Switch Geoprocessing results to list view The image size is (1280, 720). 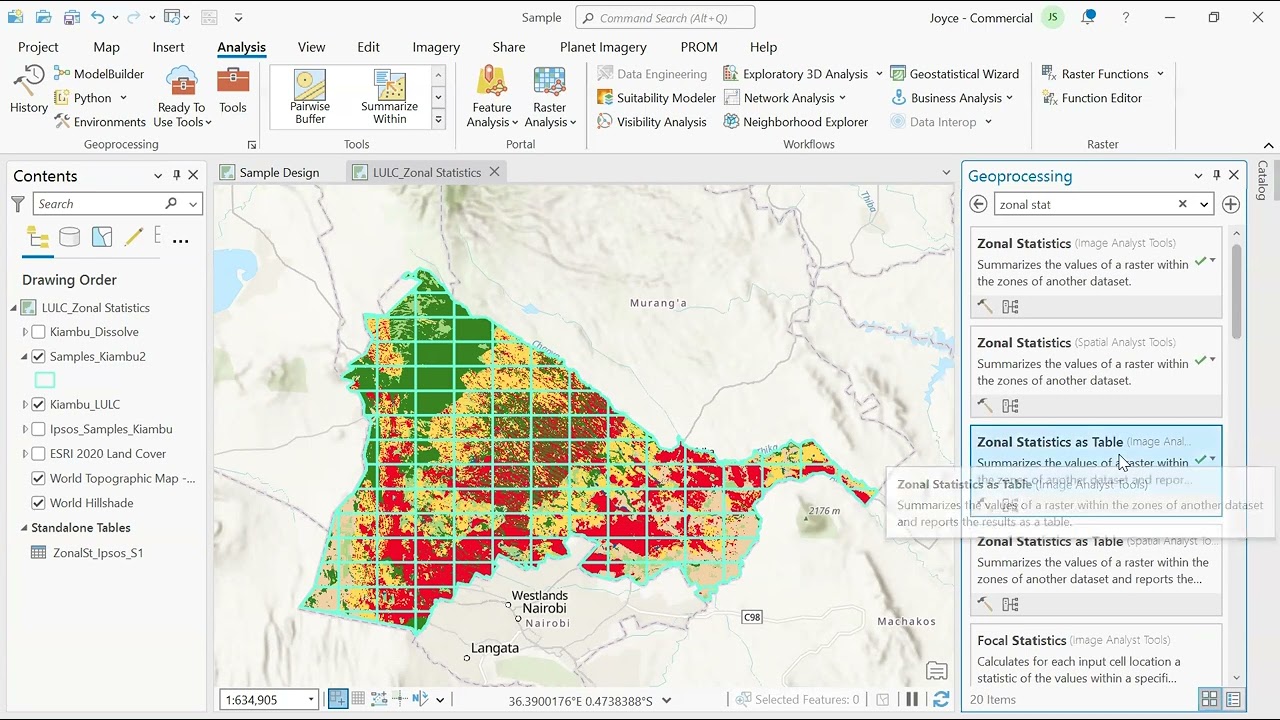point(1233,700)
